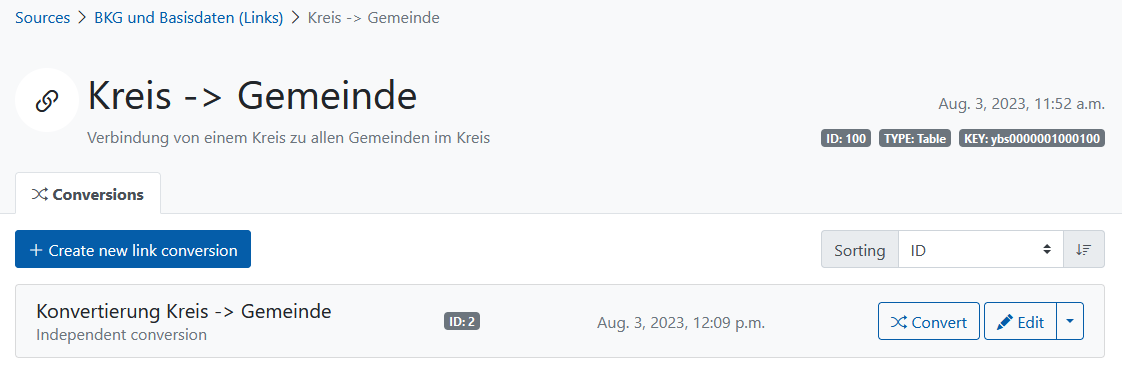Click the pencil icon on the Edit button
This screenshot has width=1122, height=372.
coord(1005,322)
